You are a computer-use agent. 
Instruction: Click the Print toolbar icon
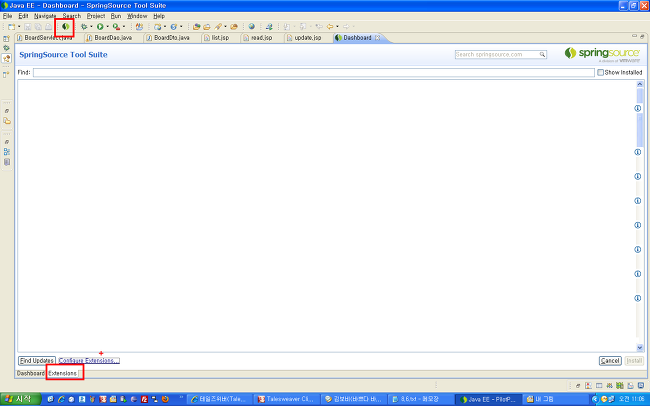(49, 27)
